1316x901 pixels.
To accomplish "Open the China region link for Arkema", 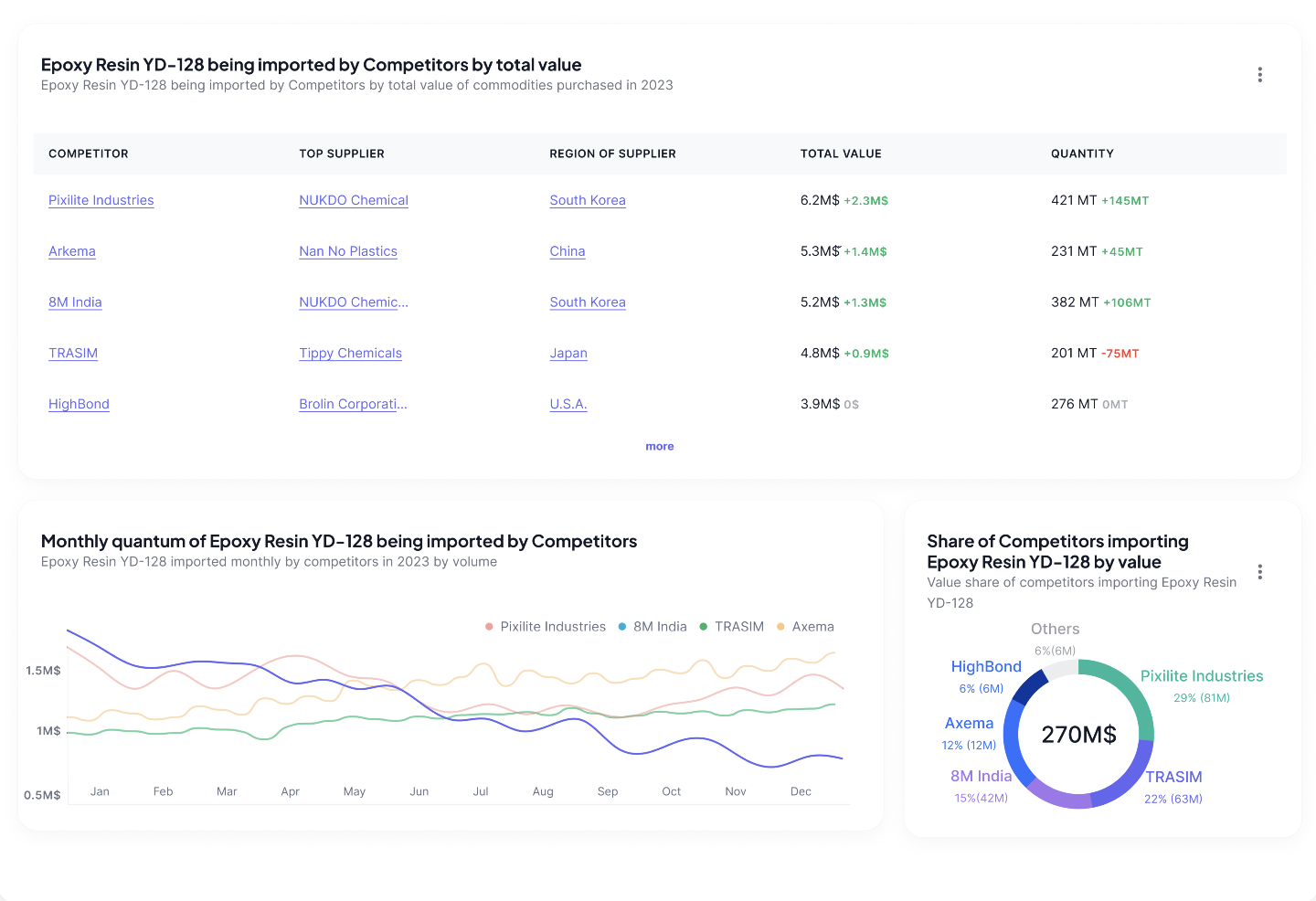I will [x=567, y=251].
